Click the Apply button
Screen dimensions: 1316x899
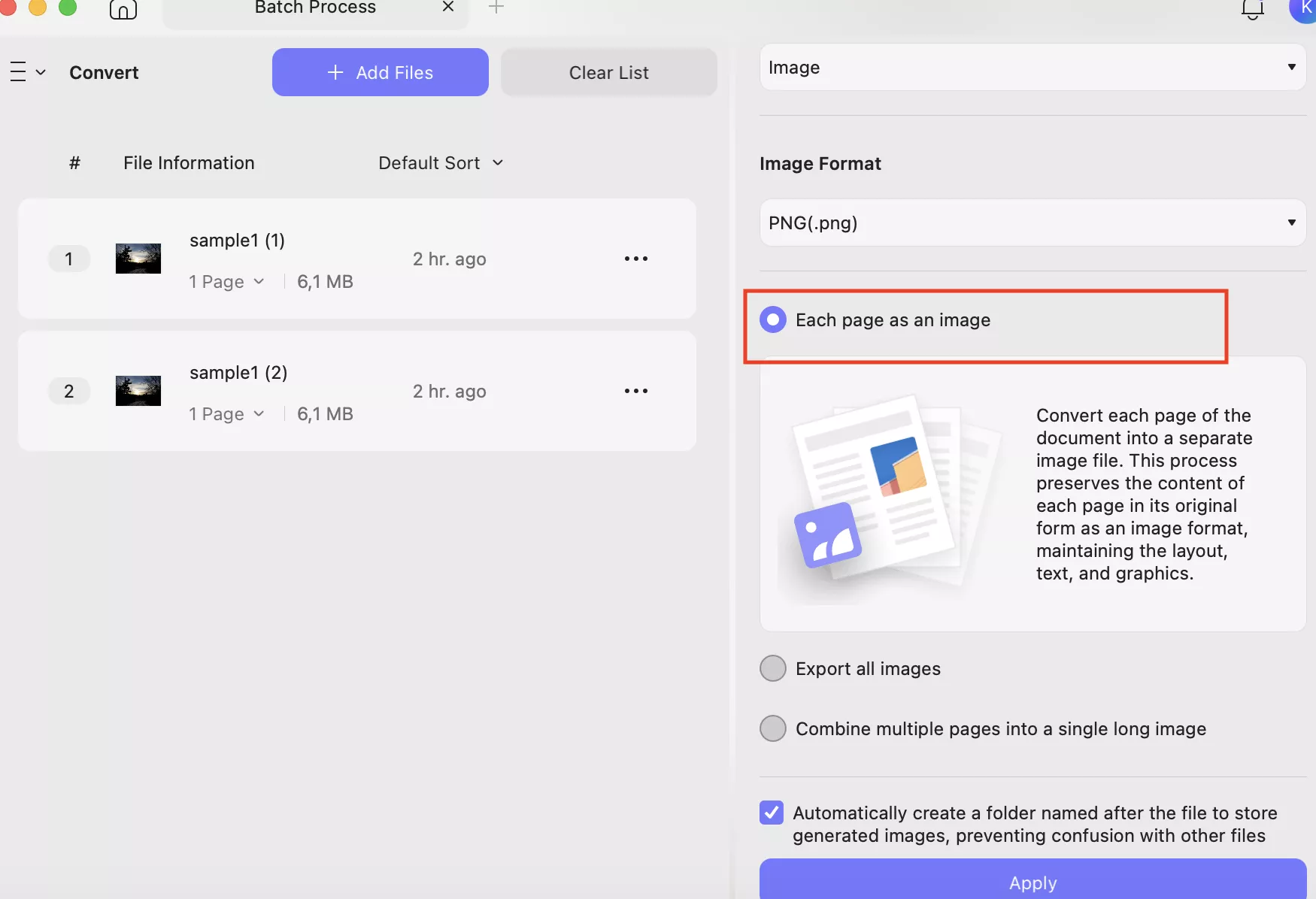(1032, 882)
